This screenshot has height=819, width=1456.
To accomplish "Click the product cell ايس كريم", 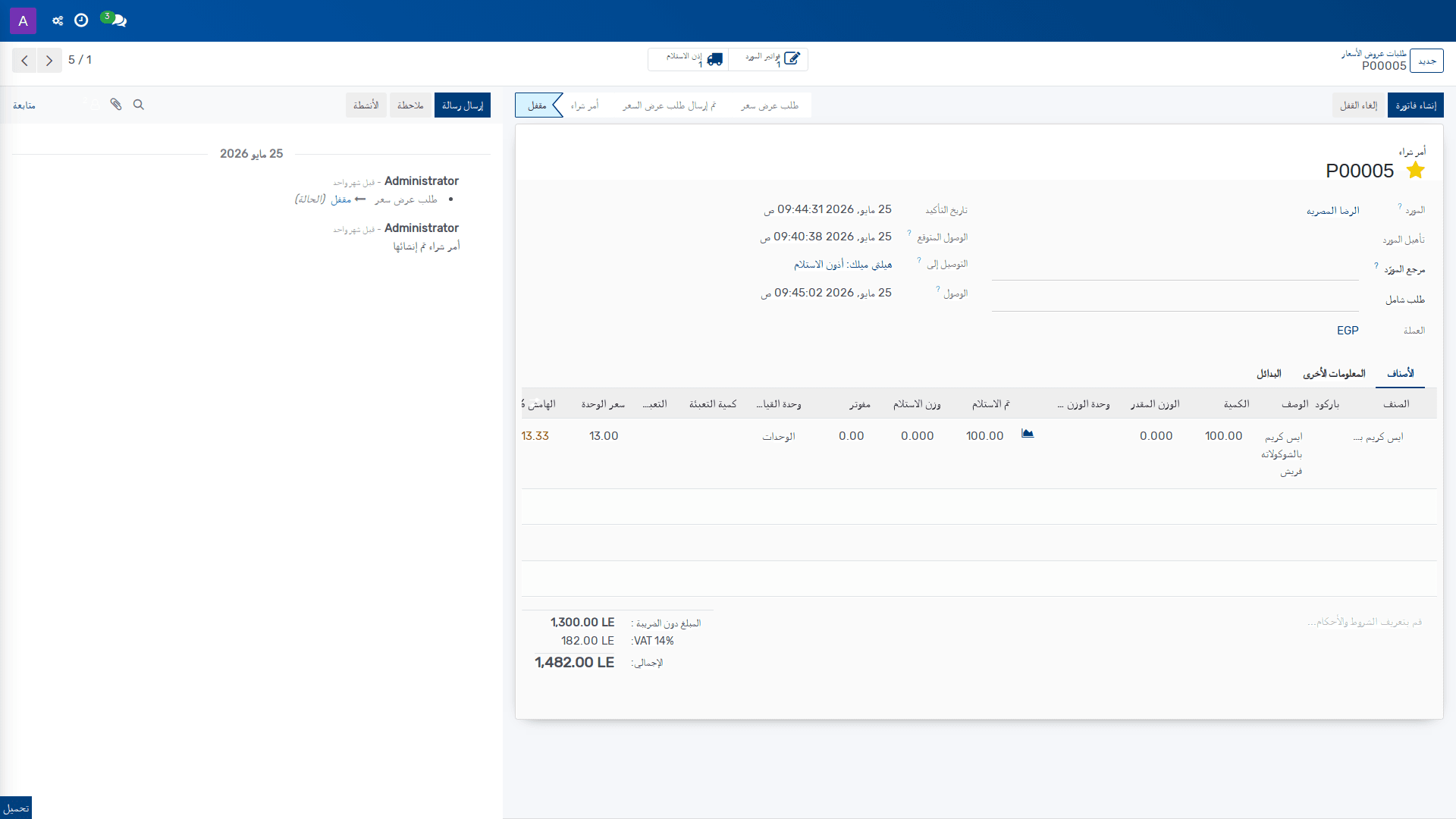I will pyautogui.click(x=1378, y=437).
